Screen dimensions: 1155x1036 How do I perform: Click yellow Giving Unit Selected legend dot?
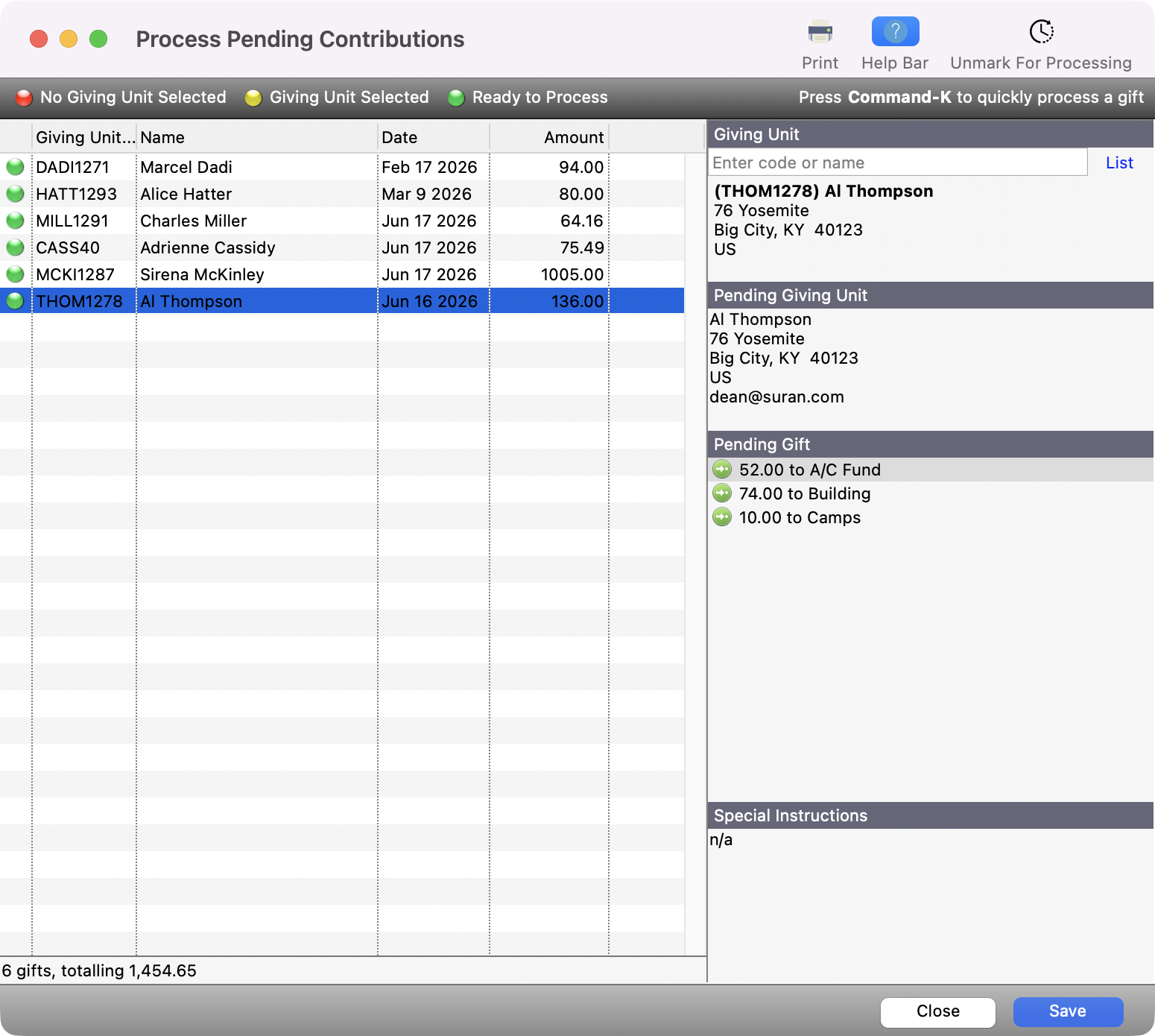pos(253,98)
